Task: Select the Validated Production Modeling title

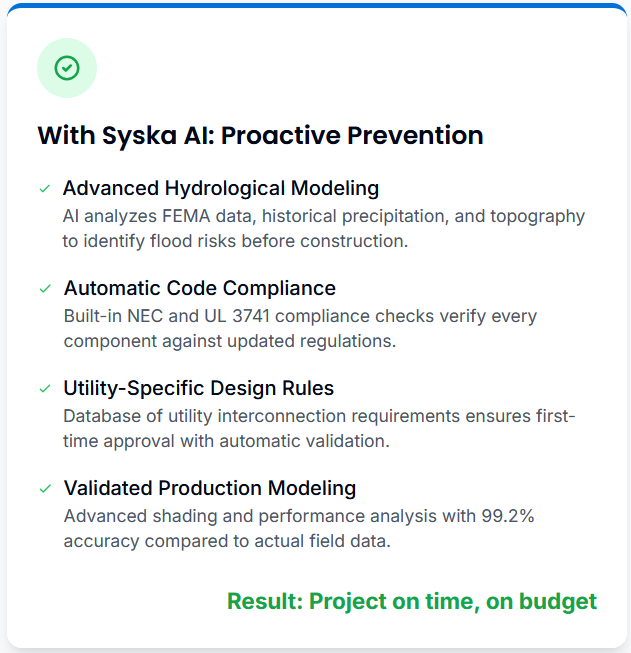Action: [x=209, y=488]
